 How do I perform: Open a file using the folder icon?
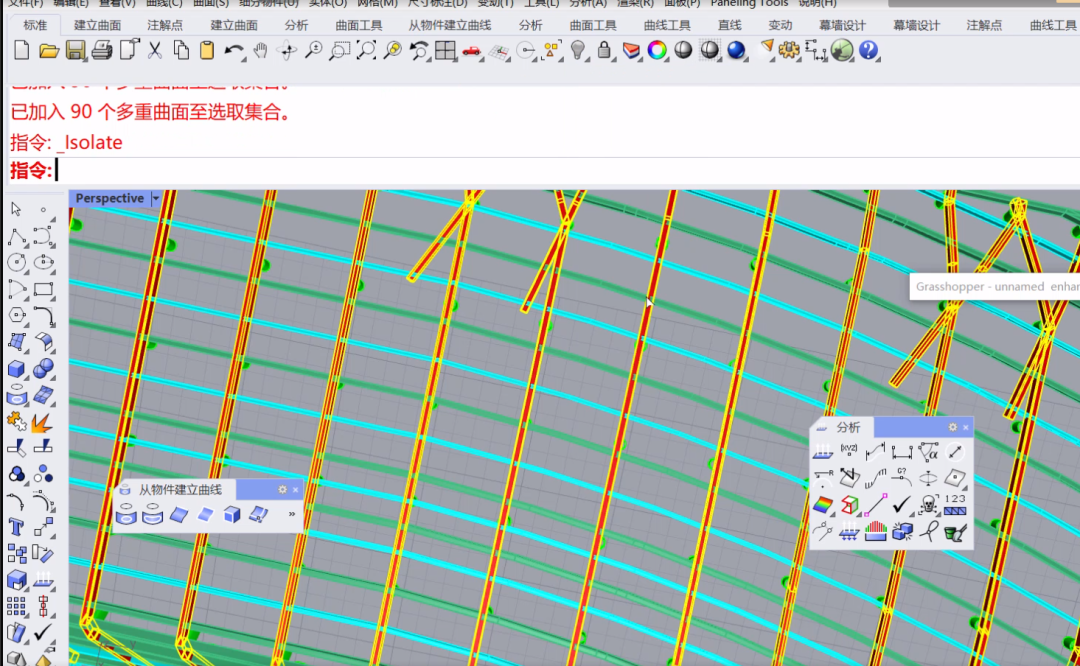(48, 50)
